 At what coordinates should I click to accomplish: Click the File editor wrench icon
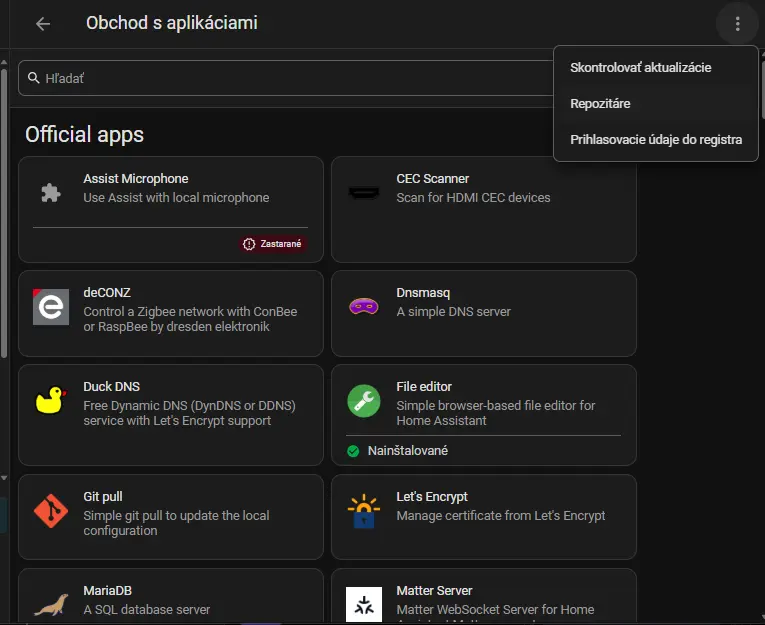click(x=363, y=401)
